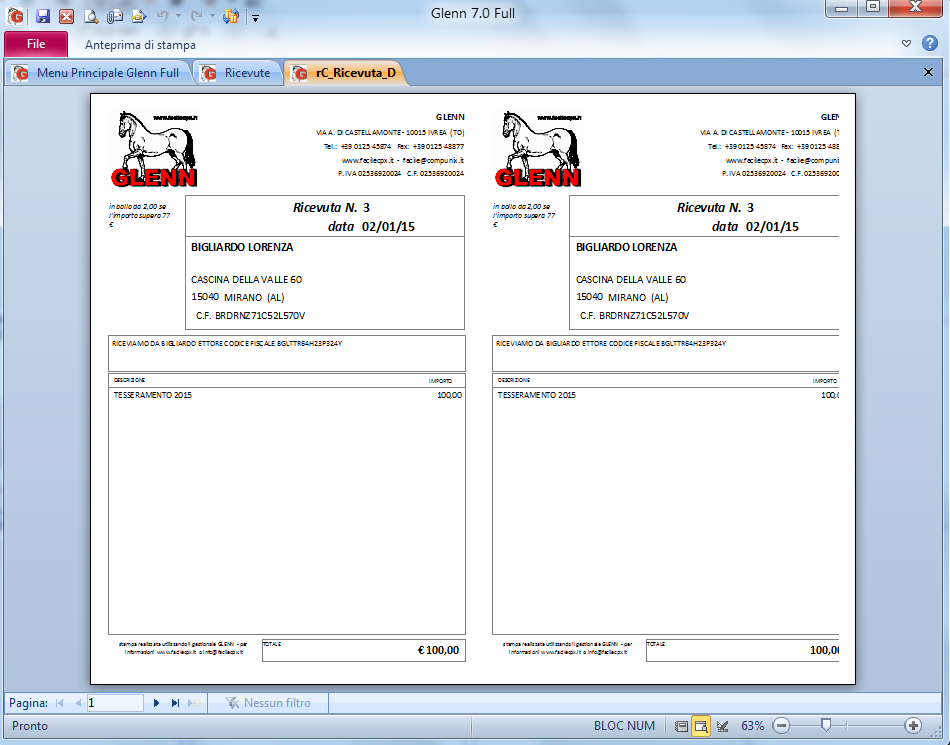Viewport: 950px width, 745px height.
Task: Switch to Report view status bar icon
Action: tap(681, 726)
